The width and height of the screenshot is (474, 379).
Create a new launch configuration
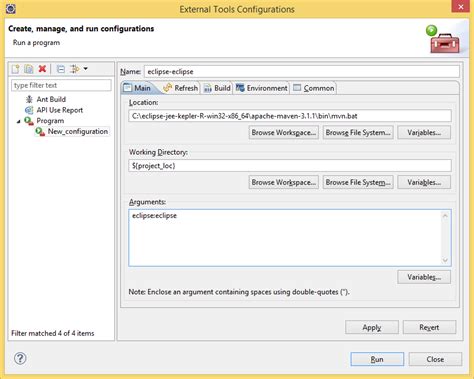point(15,69)
